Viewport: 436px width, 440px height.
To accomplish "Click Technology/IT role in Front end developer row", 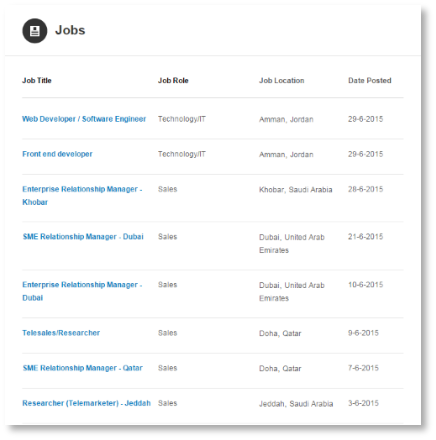I will [182, 154].
